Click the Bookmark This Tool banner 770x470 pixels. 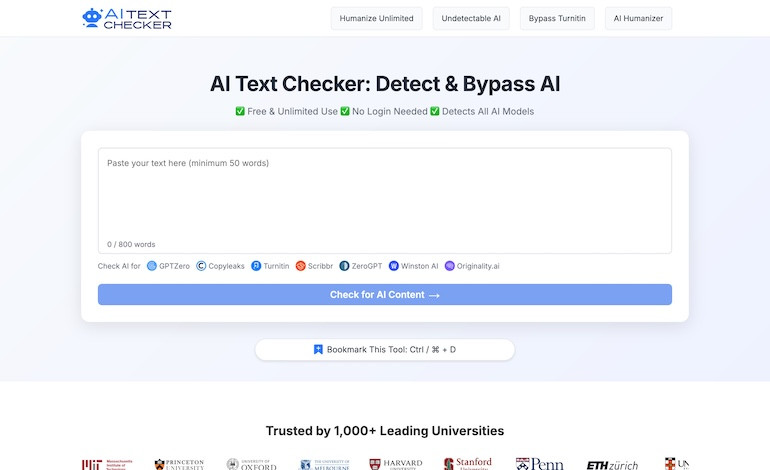tap(385, 350)
